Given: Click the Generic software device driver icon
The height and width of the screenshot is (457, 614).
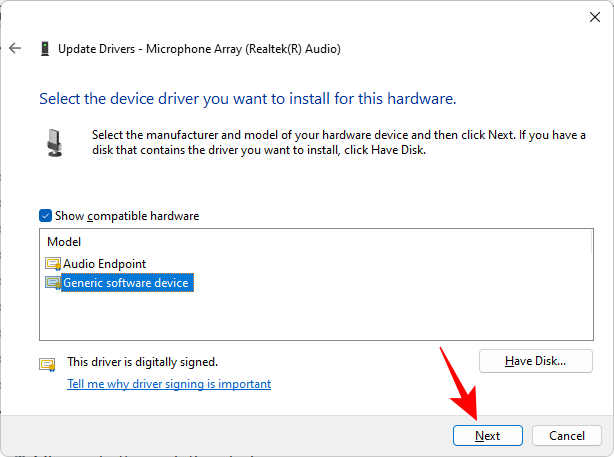Looking at the screenshot, I should [53, 283].
